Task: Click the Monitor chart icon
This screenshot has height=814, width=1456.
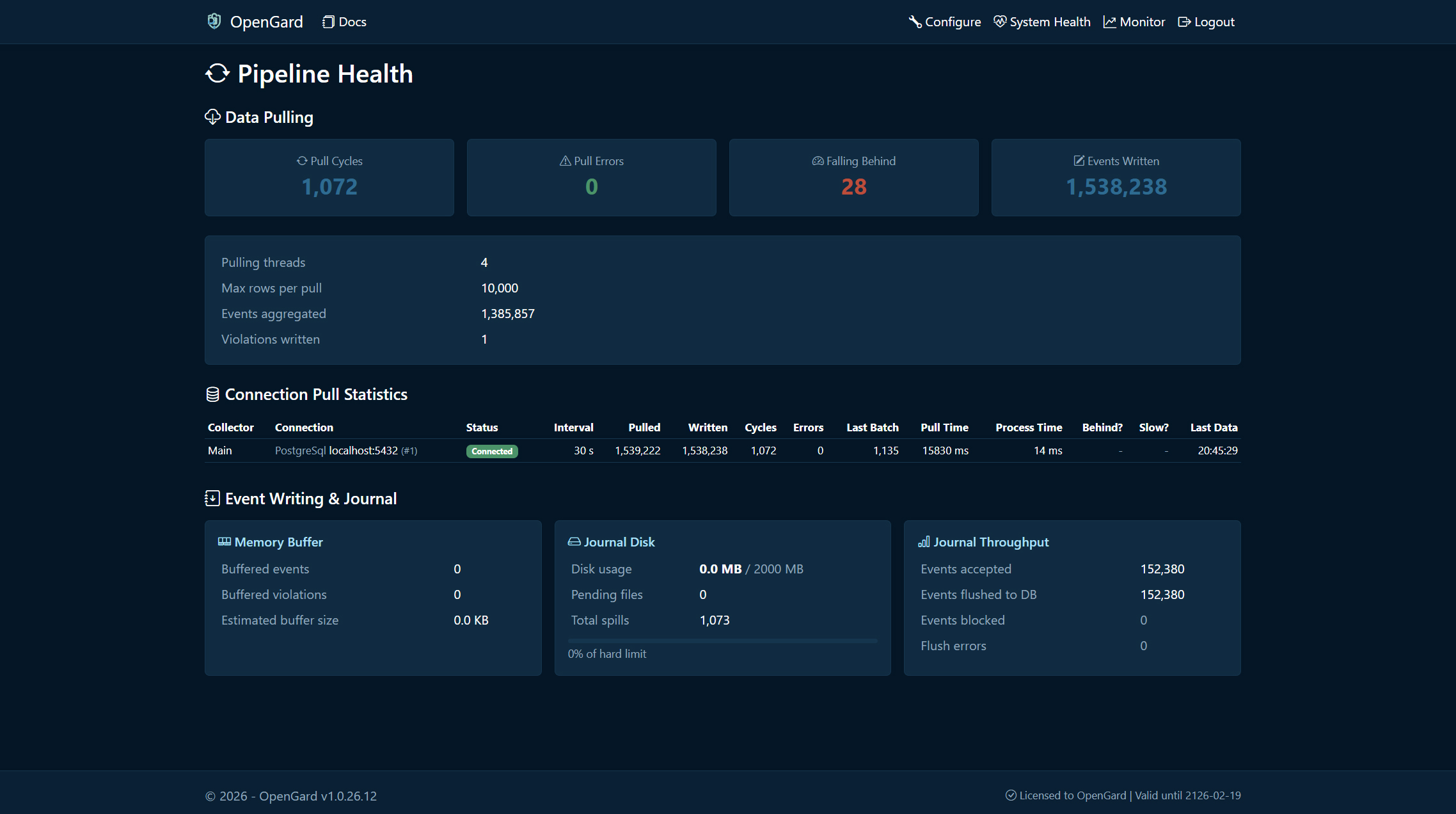Action: (x=1109, y=21)
